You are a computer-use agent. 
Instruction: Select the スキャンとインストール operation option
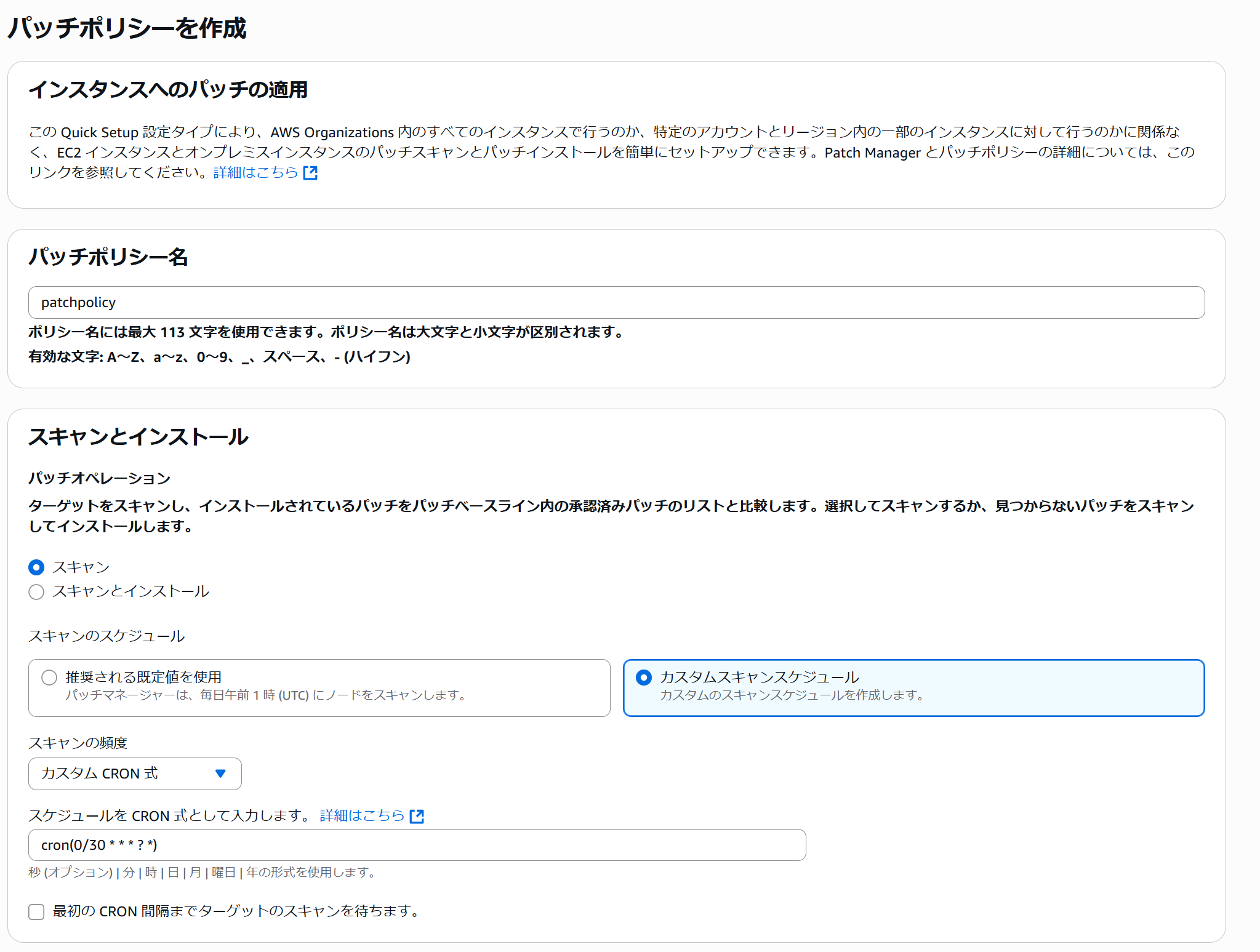pos(36,591)
